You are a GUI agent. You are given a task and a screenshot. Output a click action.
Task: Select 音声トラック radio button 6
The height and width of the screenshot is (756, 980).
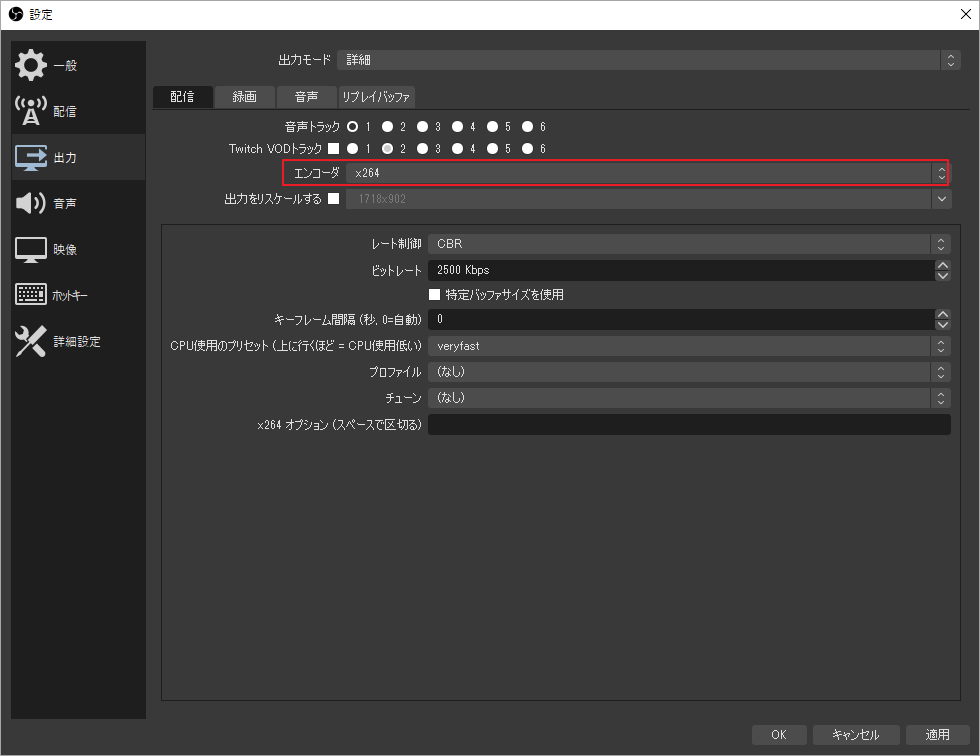528,127
